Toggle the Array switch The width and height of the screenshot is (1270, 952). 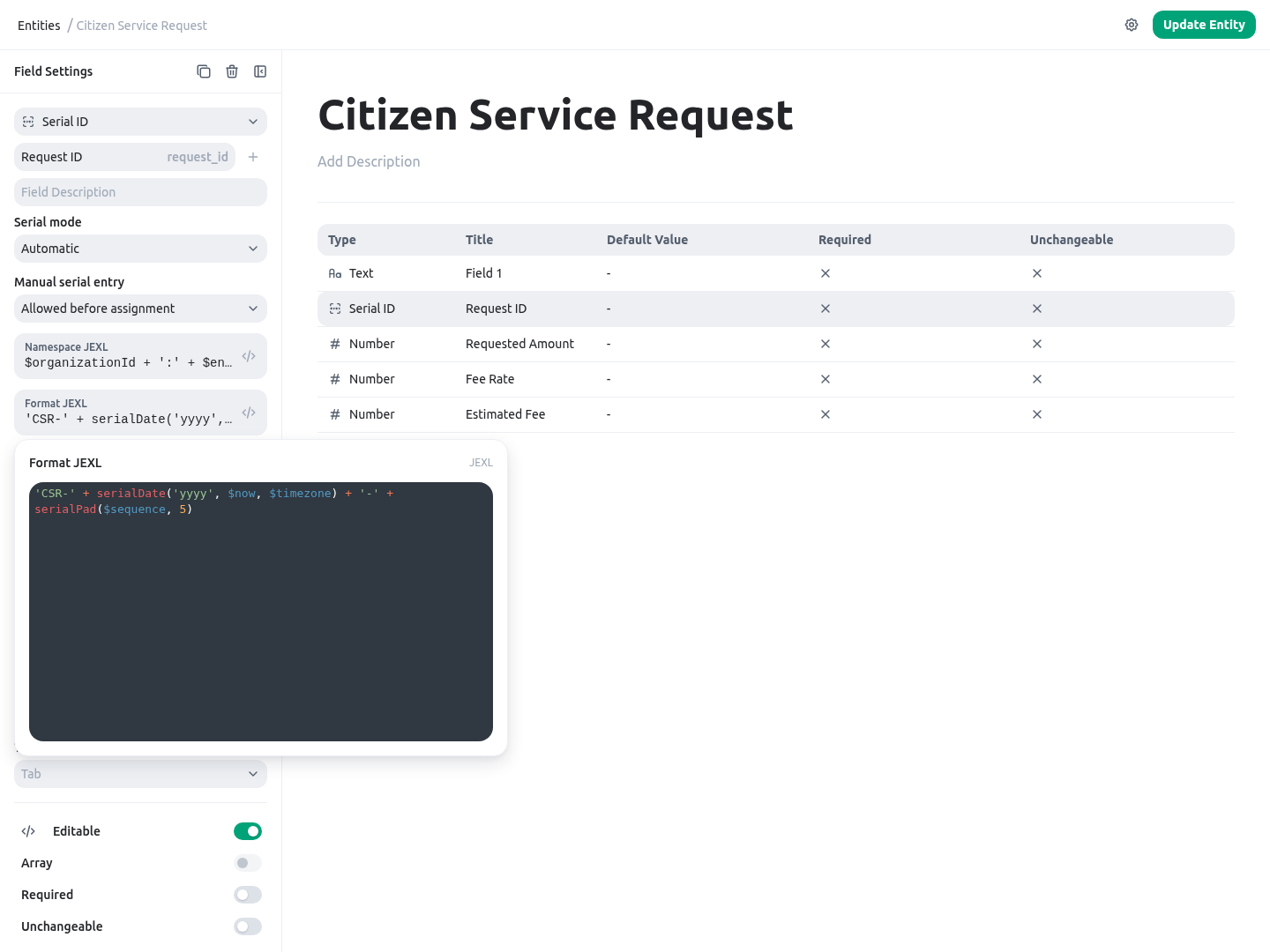[x=248, y=863]
